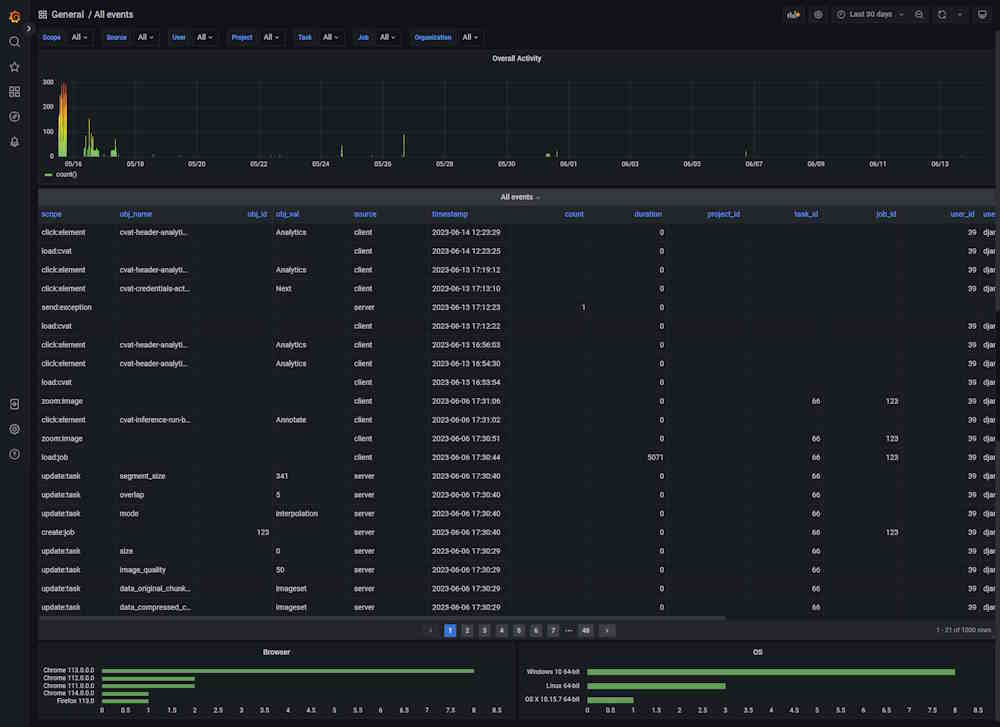
Task: Open the Scope filter dropdown
Action: click(x=78, y=37)
